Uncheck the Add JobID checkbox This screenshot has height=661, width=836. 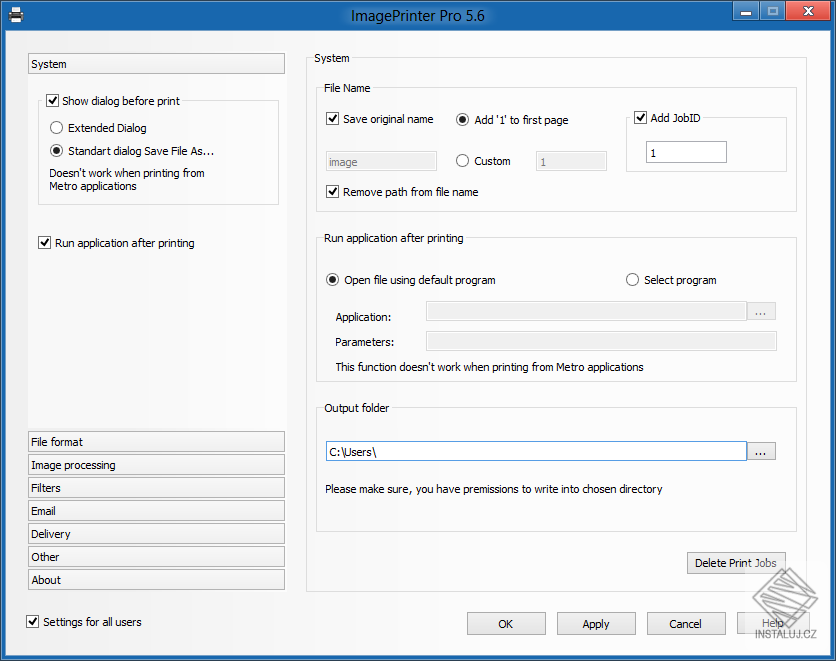click(x=641, y=118)
